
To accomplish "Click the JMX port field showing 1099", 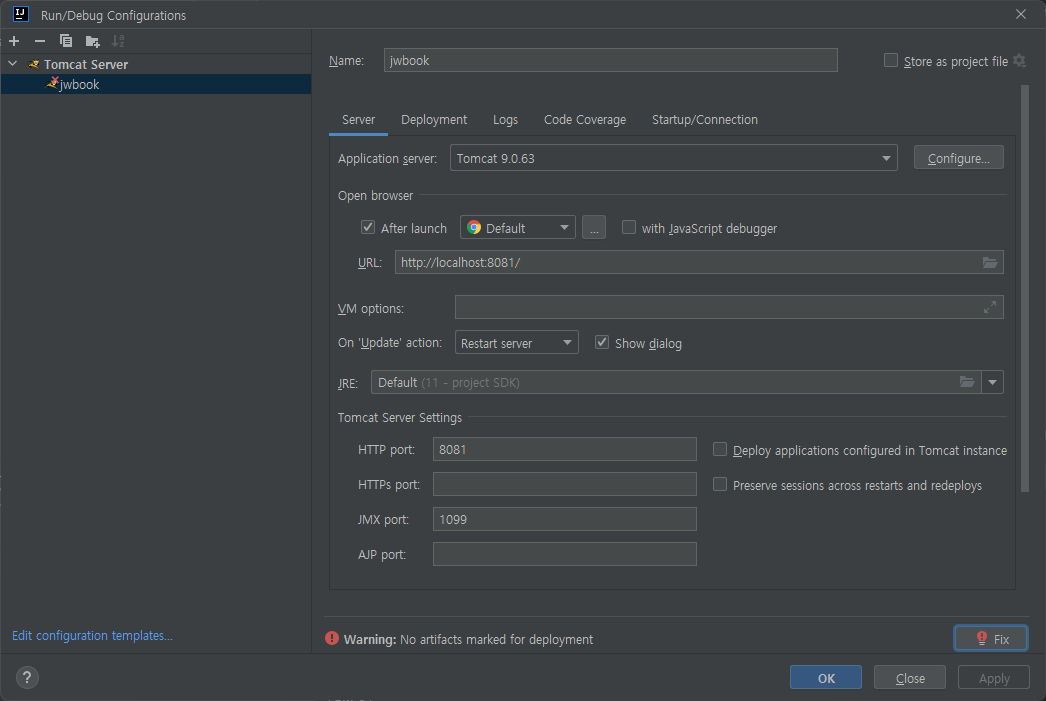I will pos(564,519).
